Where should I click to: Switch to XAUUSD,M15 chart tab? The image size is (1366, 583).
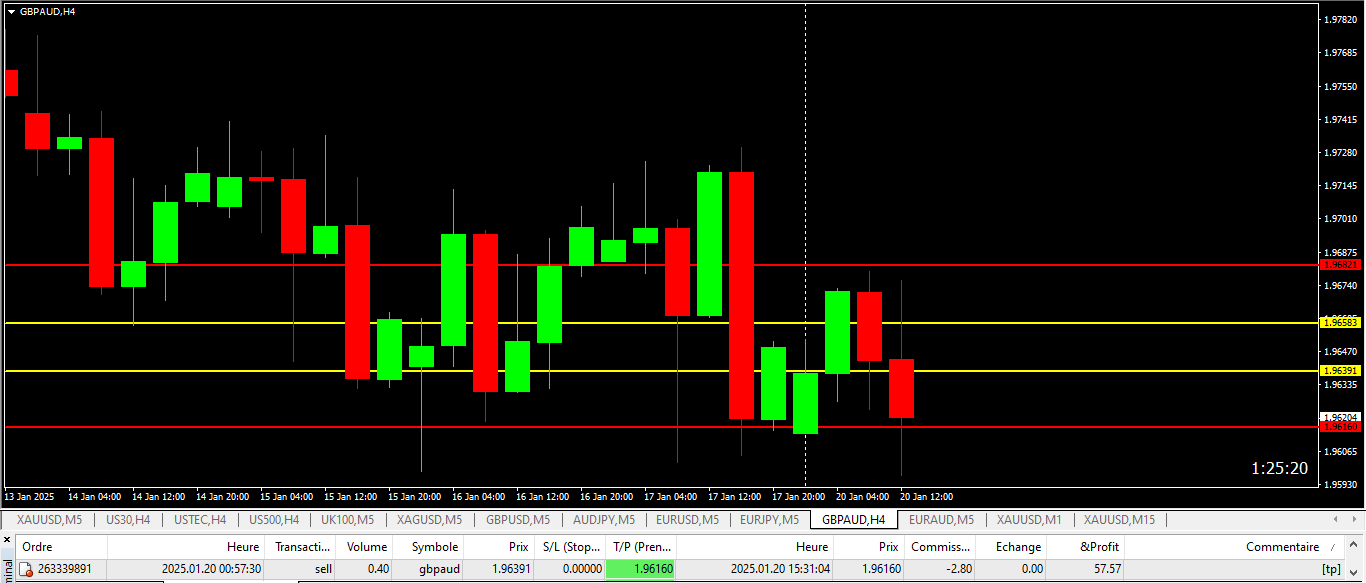[1118, 520]
